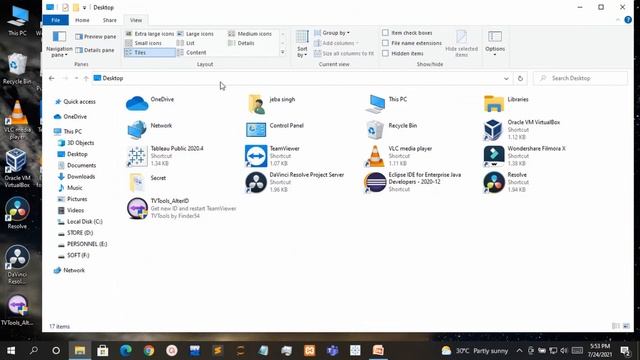Click Resolve icon on the desktop
Image resolution: width=640 pixels, height=360 pixels.
17,213
